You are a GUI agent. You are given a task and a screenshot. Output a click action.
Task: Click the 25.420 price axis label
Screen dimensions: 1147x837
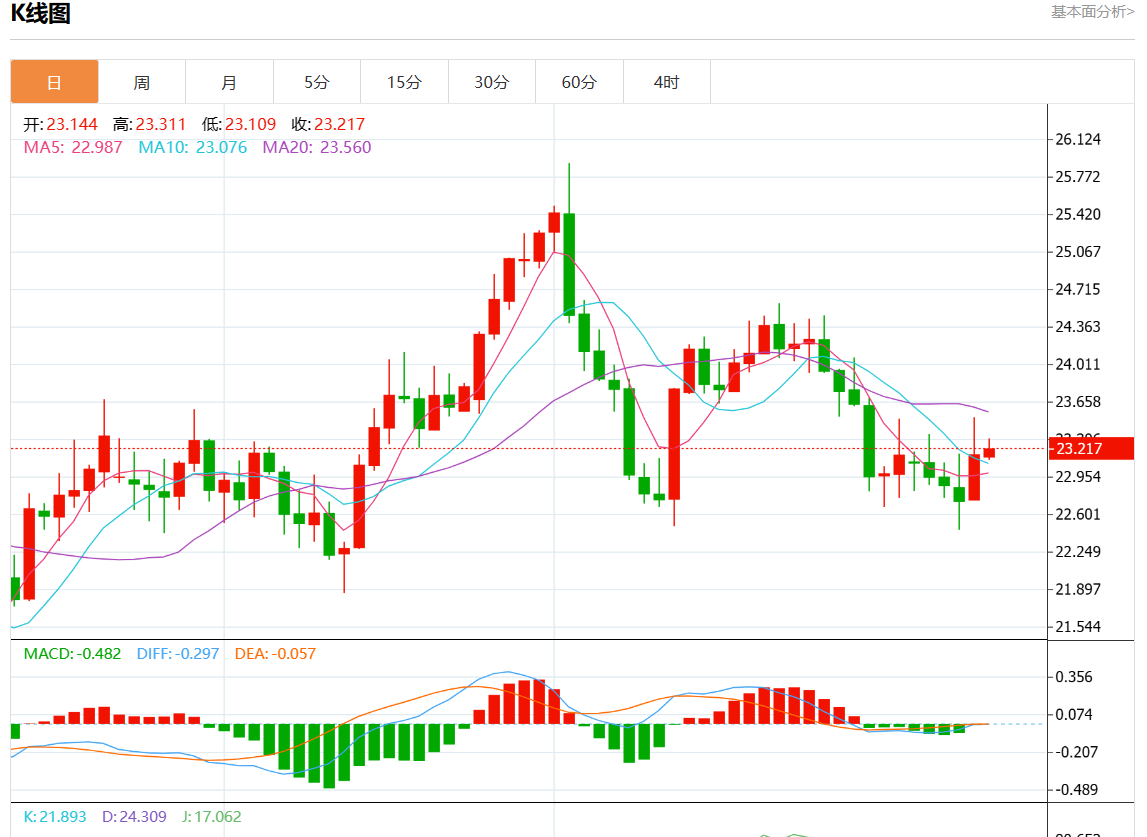[x=1078, y=214]
